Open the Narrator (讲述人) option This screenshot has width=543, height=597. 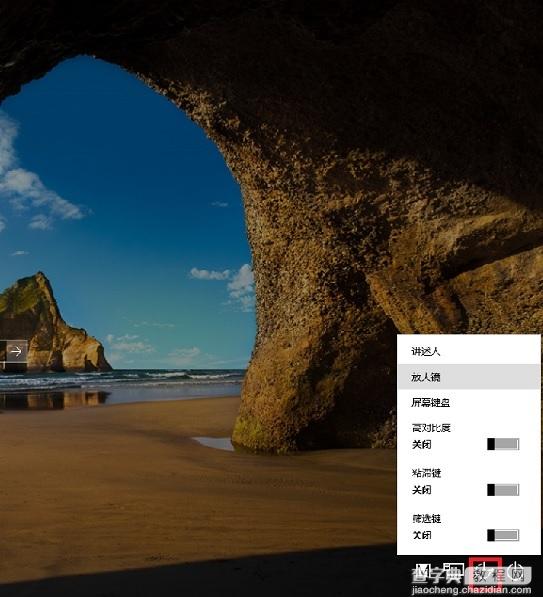(x=468, y=351)
